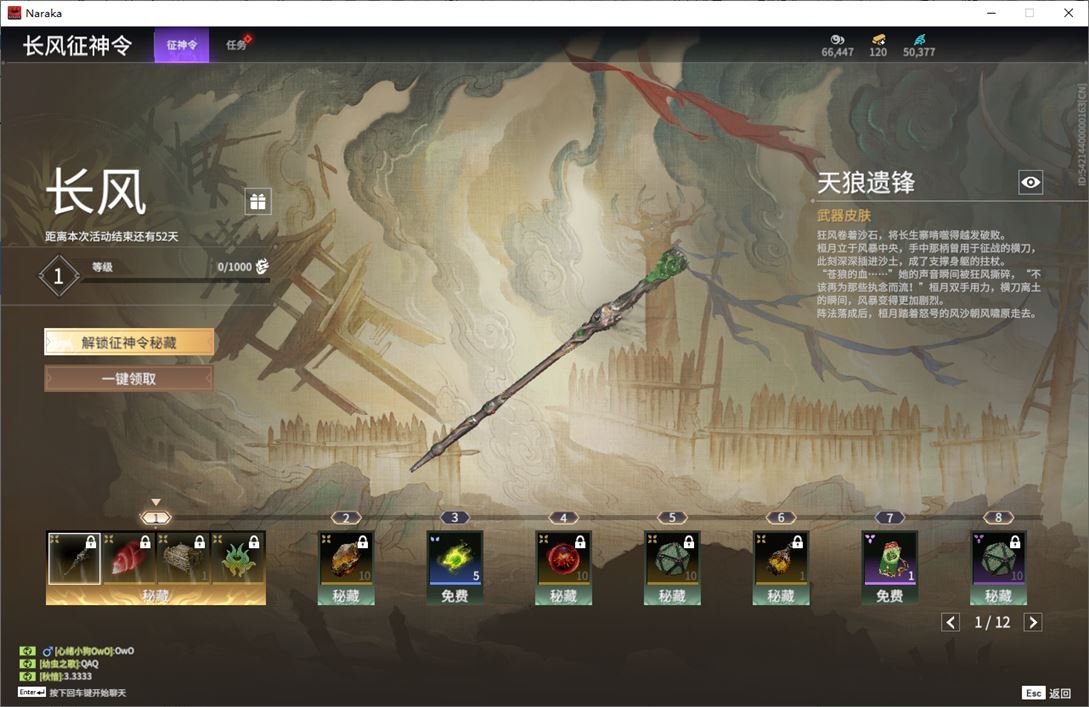
Task: Click the experience emblem next to 0/1000
Action: [x=262, y=266]
